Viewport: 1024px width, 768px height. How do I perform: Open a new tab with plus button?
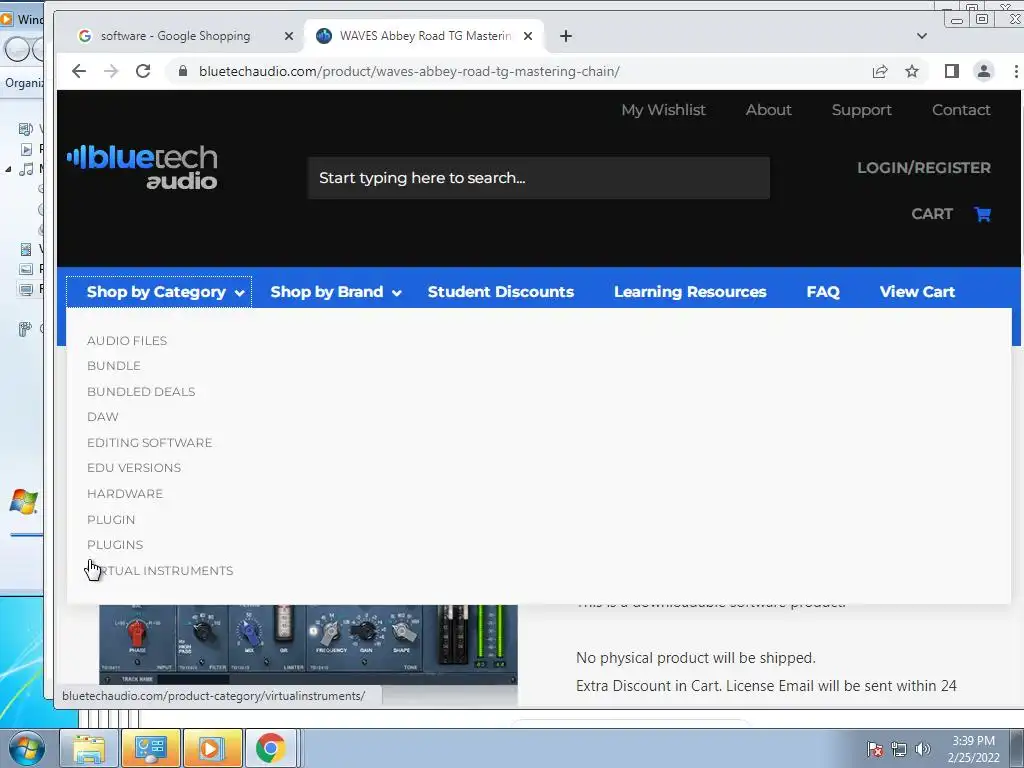coord(566,36)
